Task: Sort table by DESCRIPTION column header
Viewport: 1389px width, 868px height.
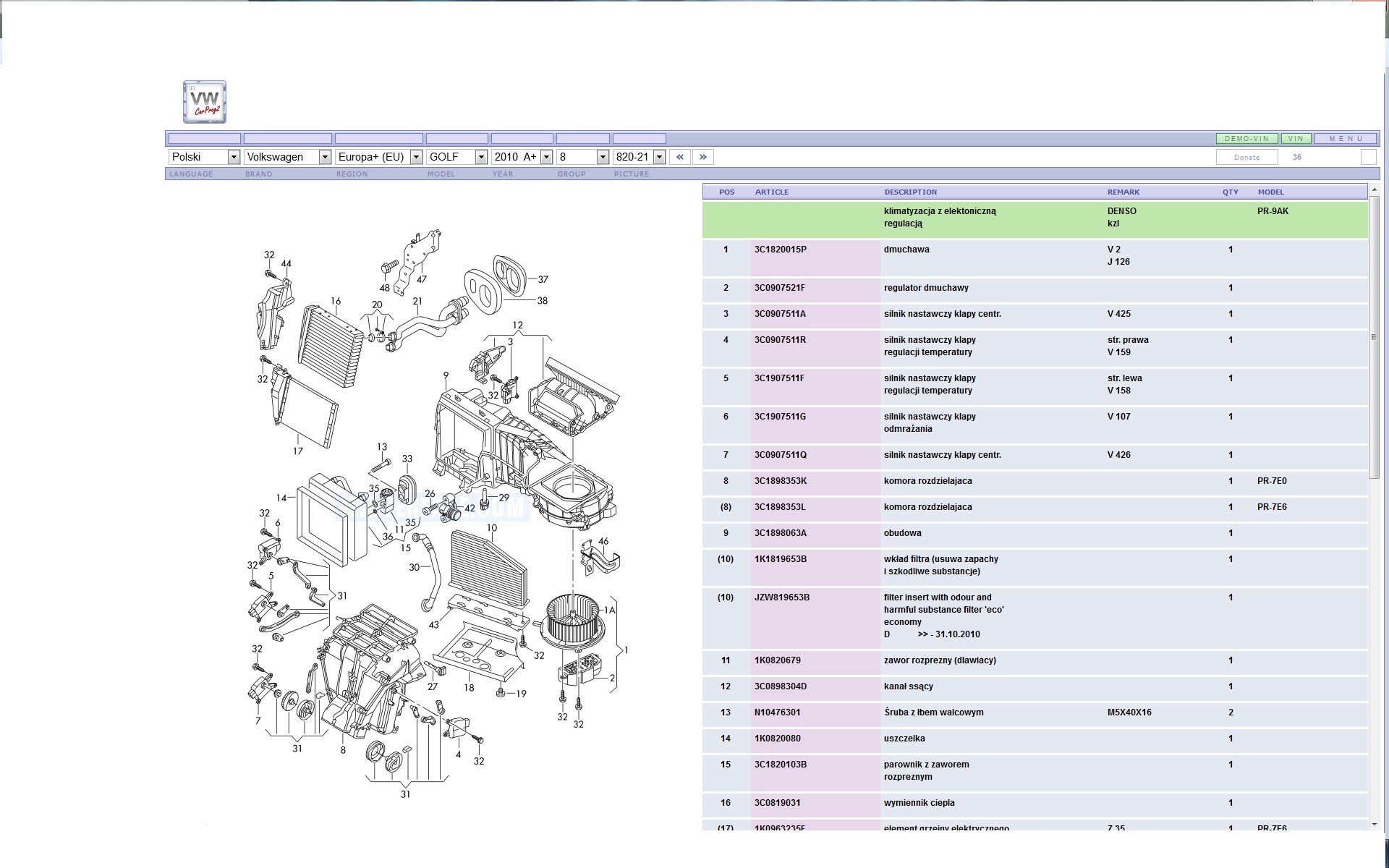Action: coord(910,192)
